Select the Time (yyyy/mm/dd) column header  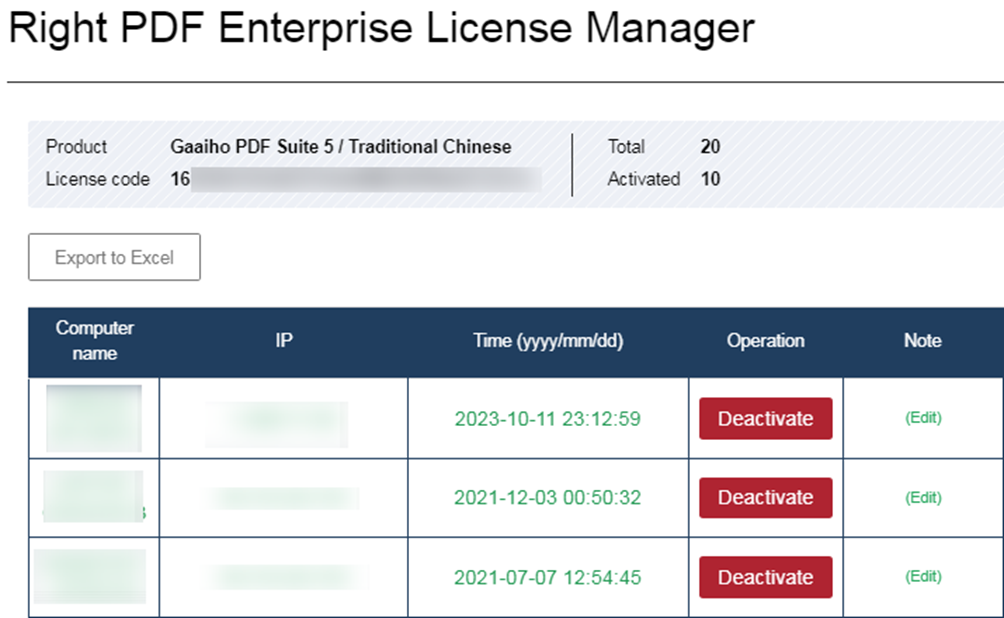(548, 341)
